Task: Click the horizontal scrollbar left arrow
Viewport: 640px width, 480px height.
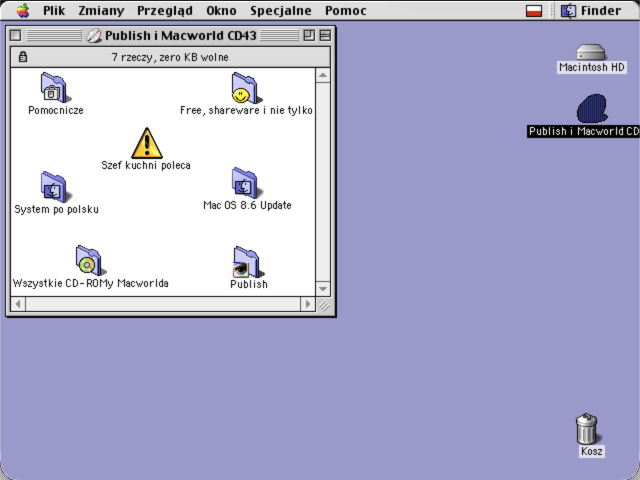Action: [x=18, y=304]
